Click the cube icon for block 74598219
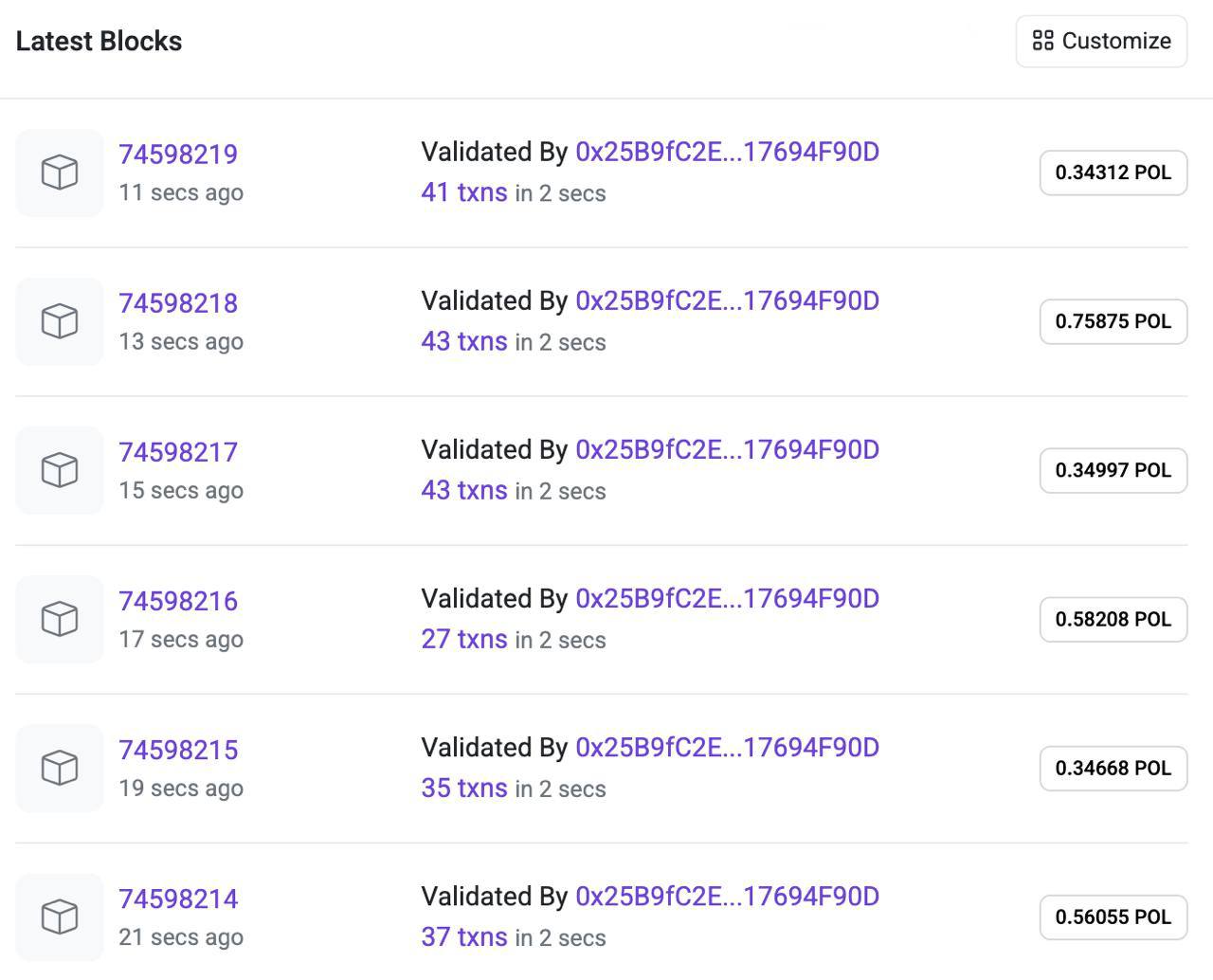 coord(60,172)
